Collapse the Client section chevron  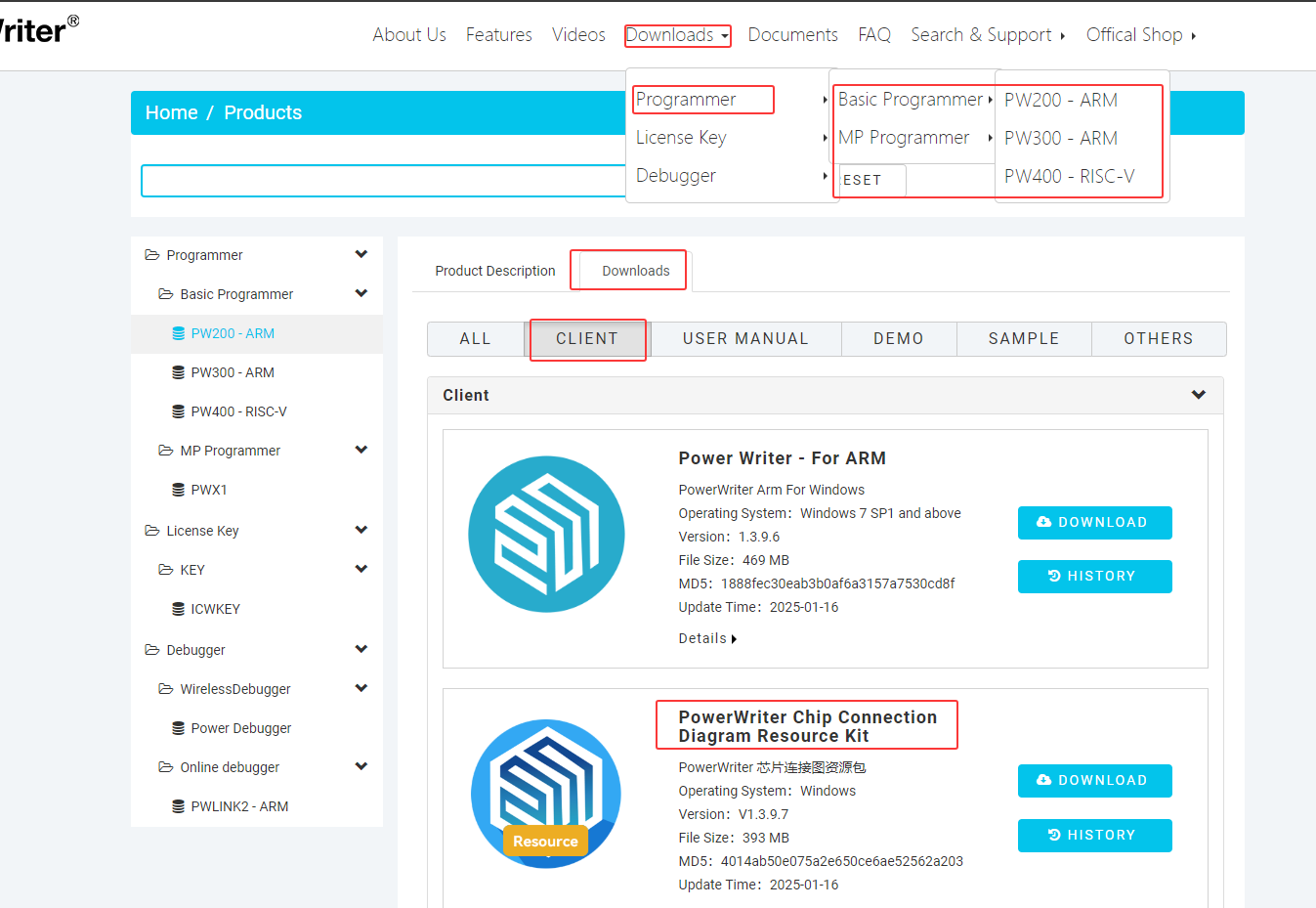click(x=1199, y=395)
